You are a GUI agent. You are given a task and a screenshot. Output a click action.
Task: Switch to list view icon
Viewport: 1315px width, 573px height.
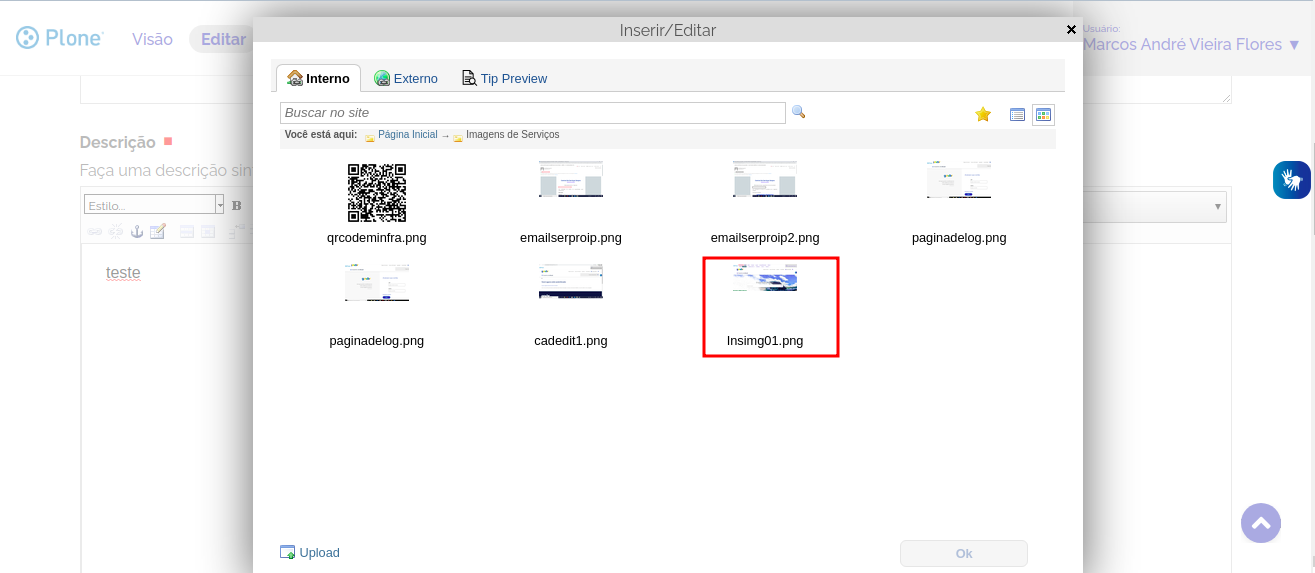tap(1017, 115)
